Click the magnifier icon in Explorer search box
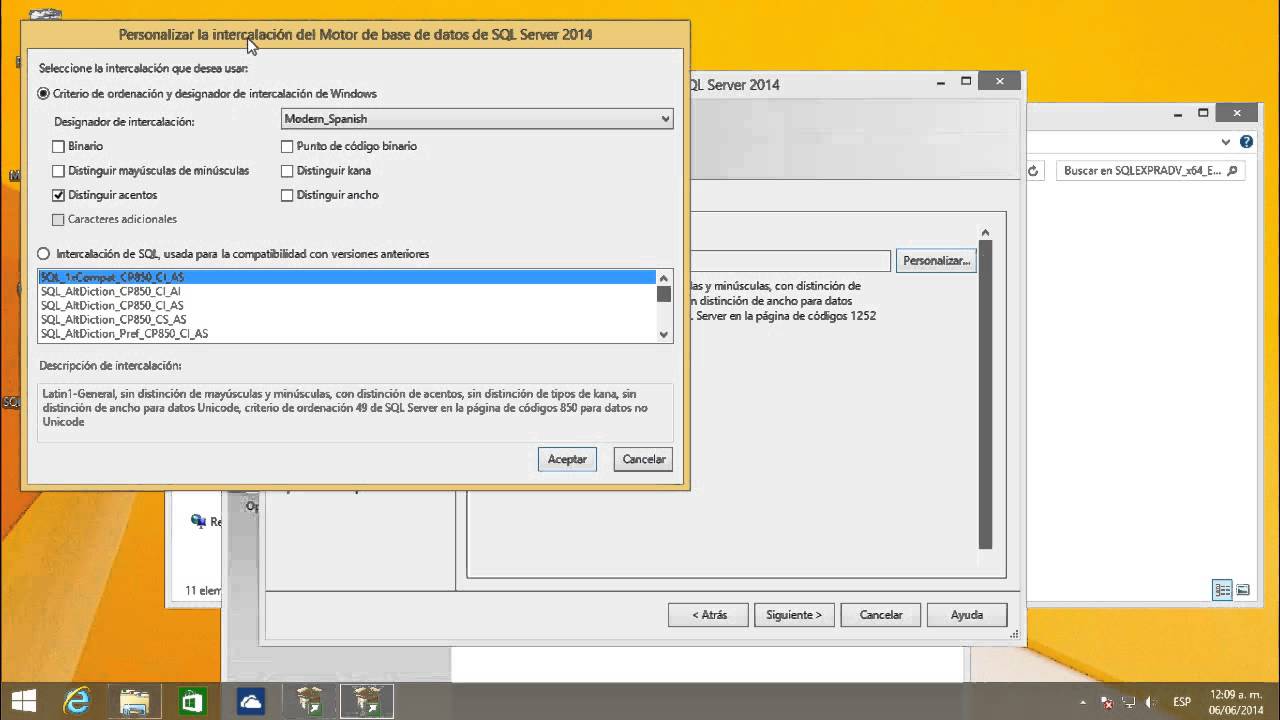Screen dimensions: 1280x720 1232,171
